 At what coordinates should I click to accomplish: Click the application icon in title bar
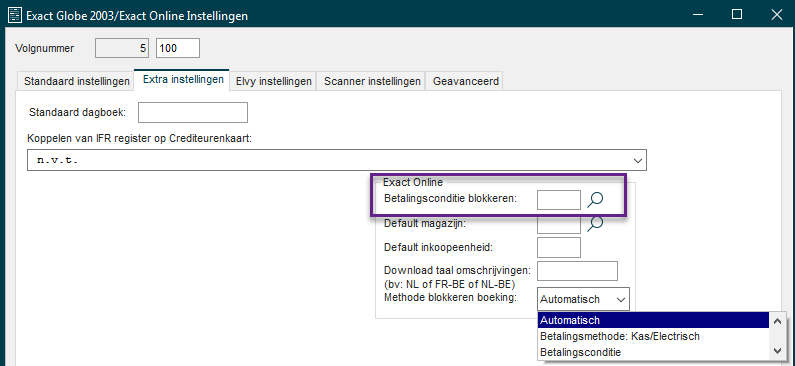(x=15, y=15)
